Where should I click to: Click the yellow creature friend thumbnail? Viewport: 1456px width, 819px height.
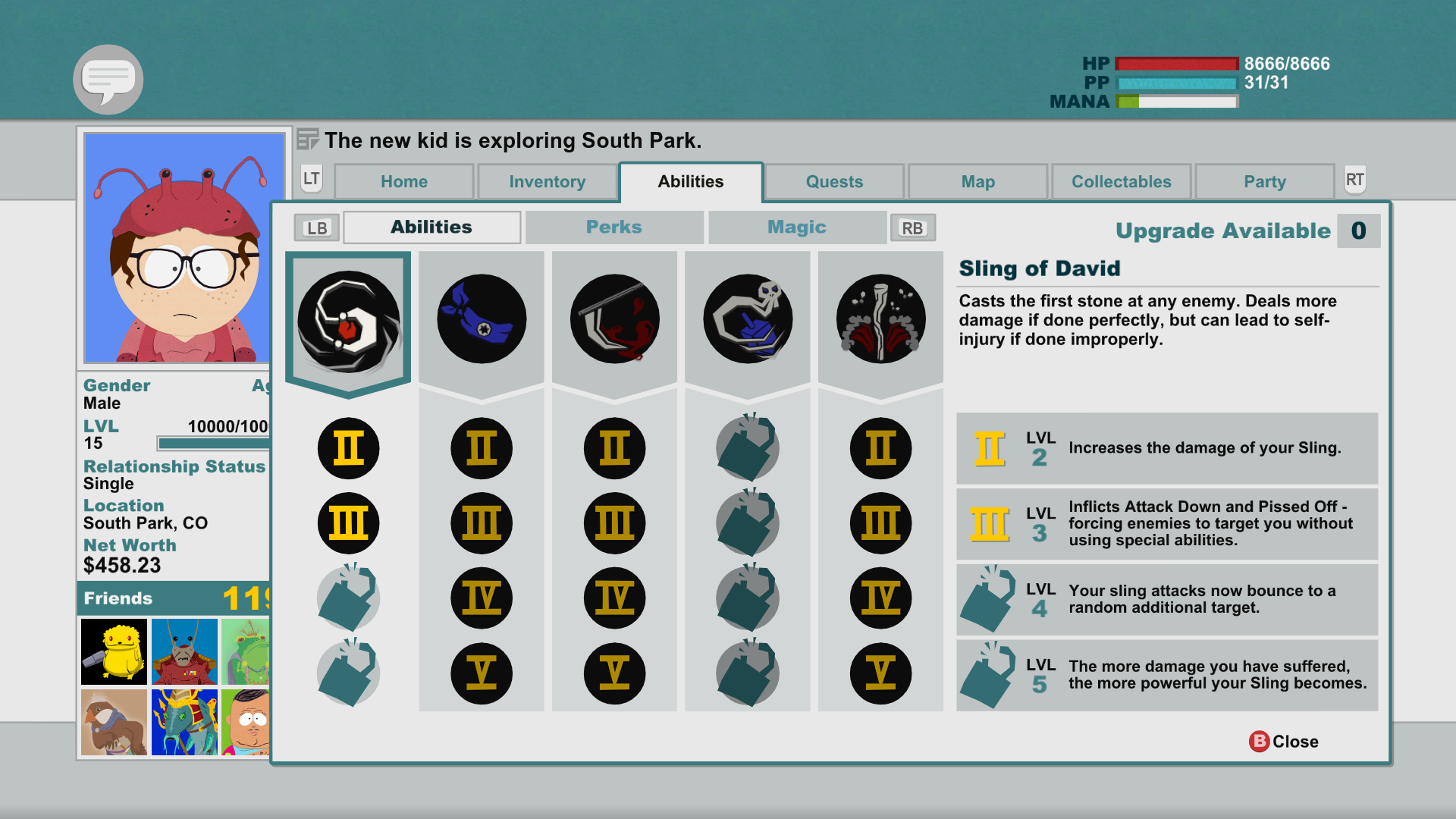(x=114, y=651)
